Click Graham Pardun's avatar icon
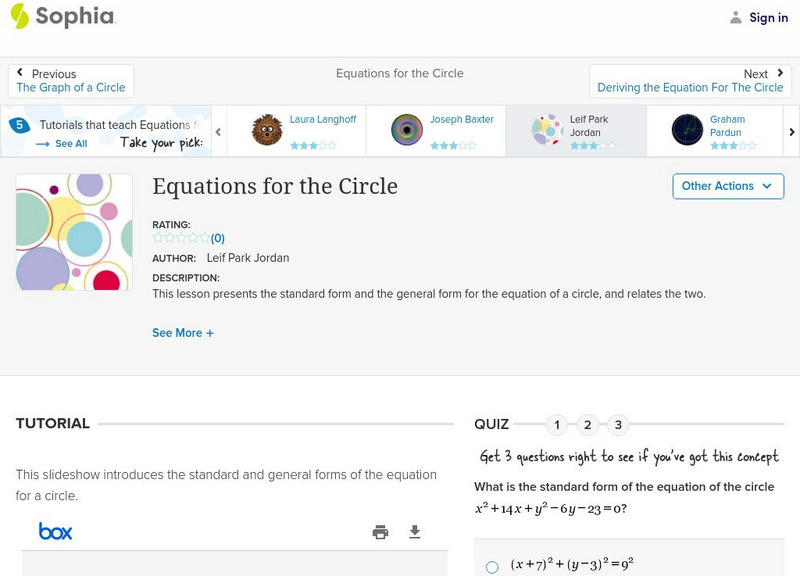The height and width of the screenshot is (576, 800). click(x=687, y=130)
